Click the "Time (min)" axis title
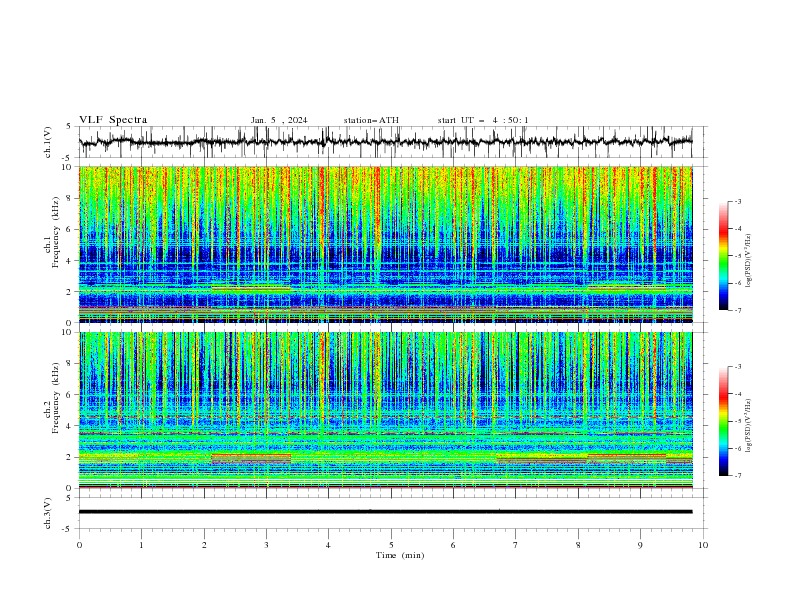The height and width of the screenshot is (612, 792). 400,555
